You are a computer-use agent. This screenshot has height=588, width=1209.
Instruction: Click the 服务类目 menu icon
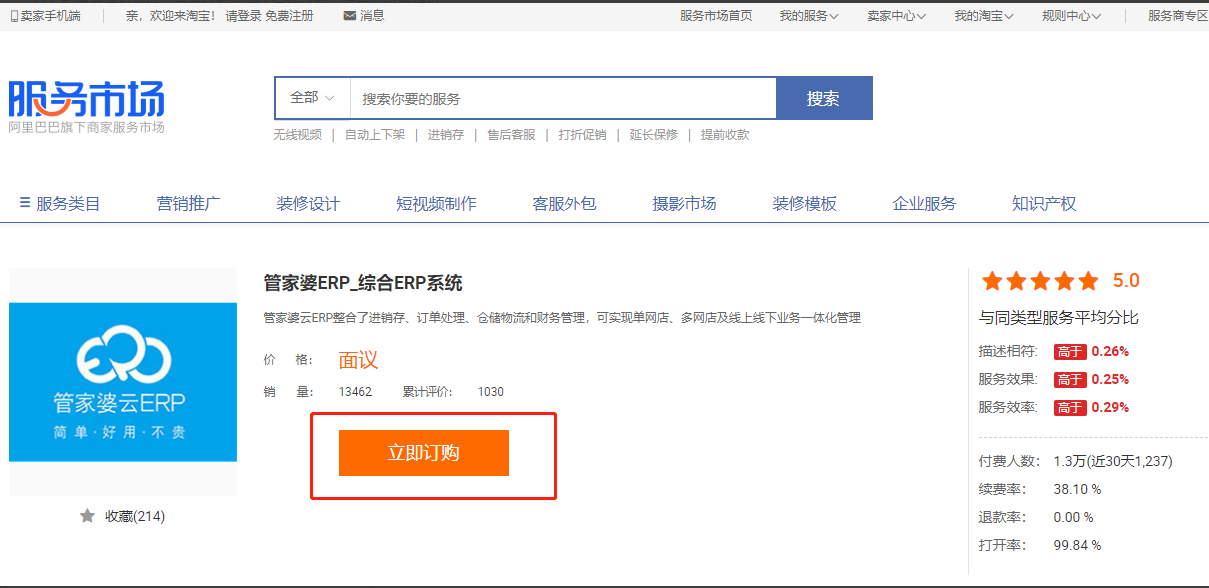click(x=25, y=203)
